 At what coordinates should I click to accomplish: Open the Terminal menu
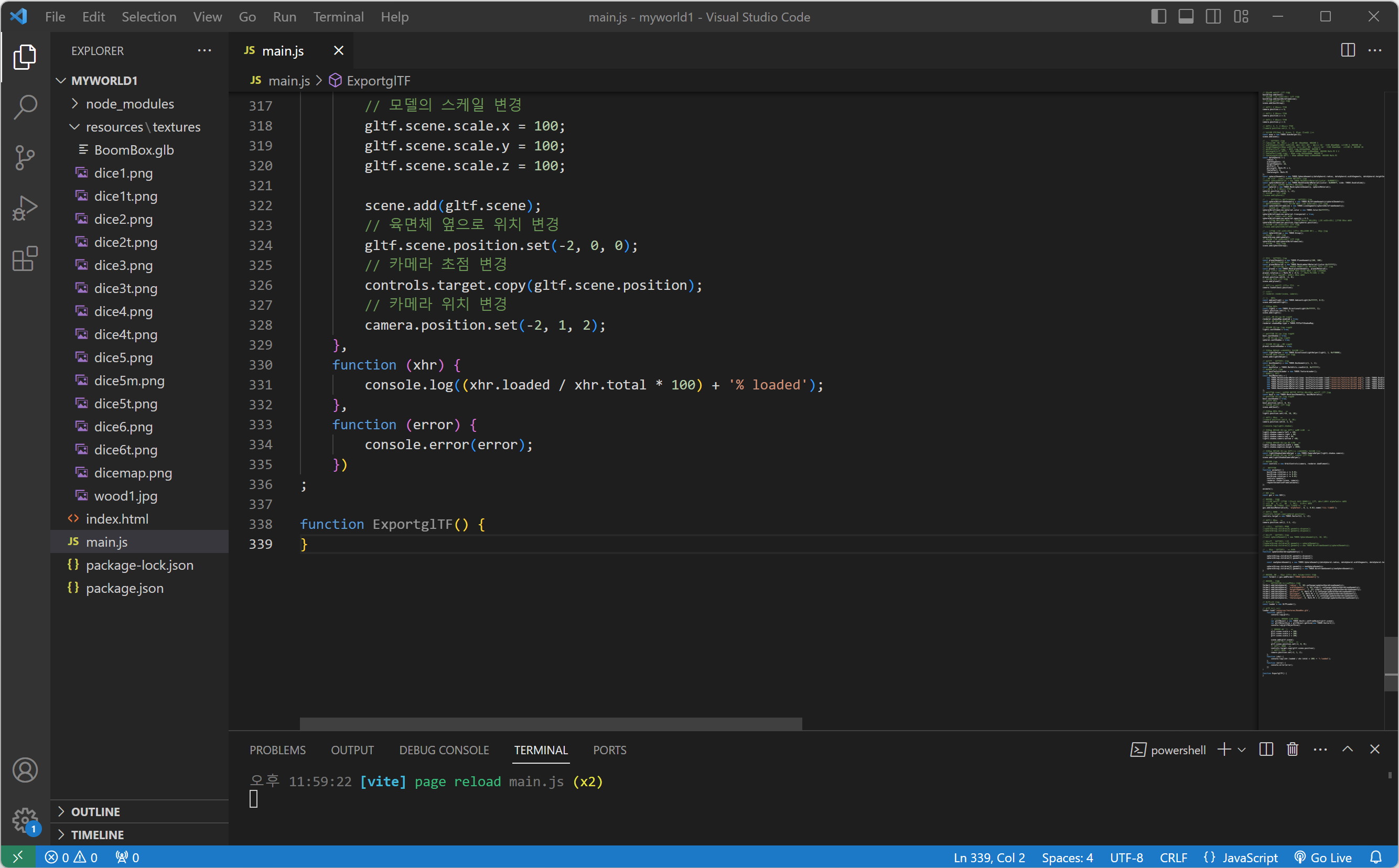click(x=338, y=17)
